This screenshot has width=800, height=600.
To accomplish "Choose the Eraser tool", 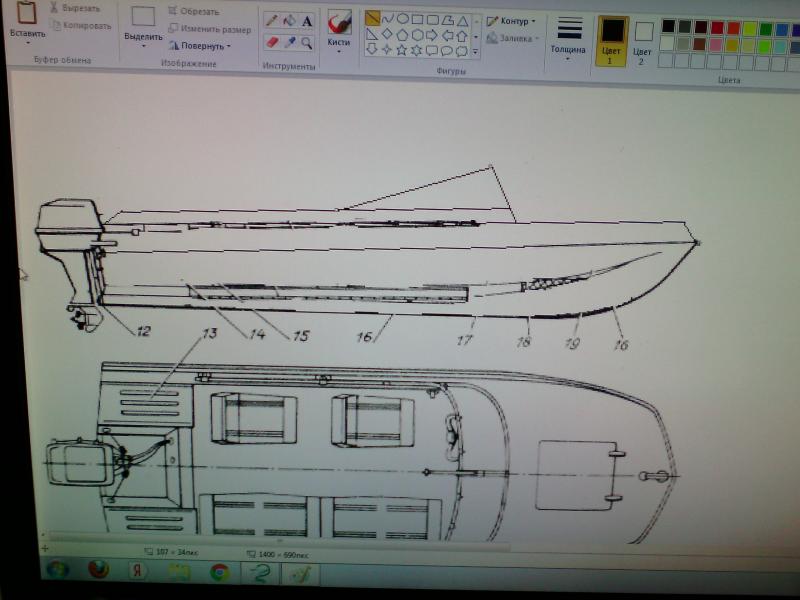I will pyautogui.click(x=271, y=42).
